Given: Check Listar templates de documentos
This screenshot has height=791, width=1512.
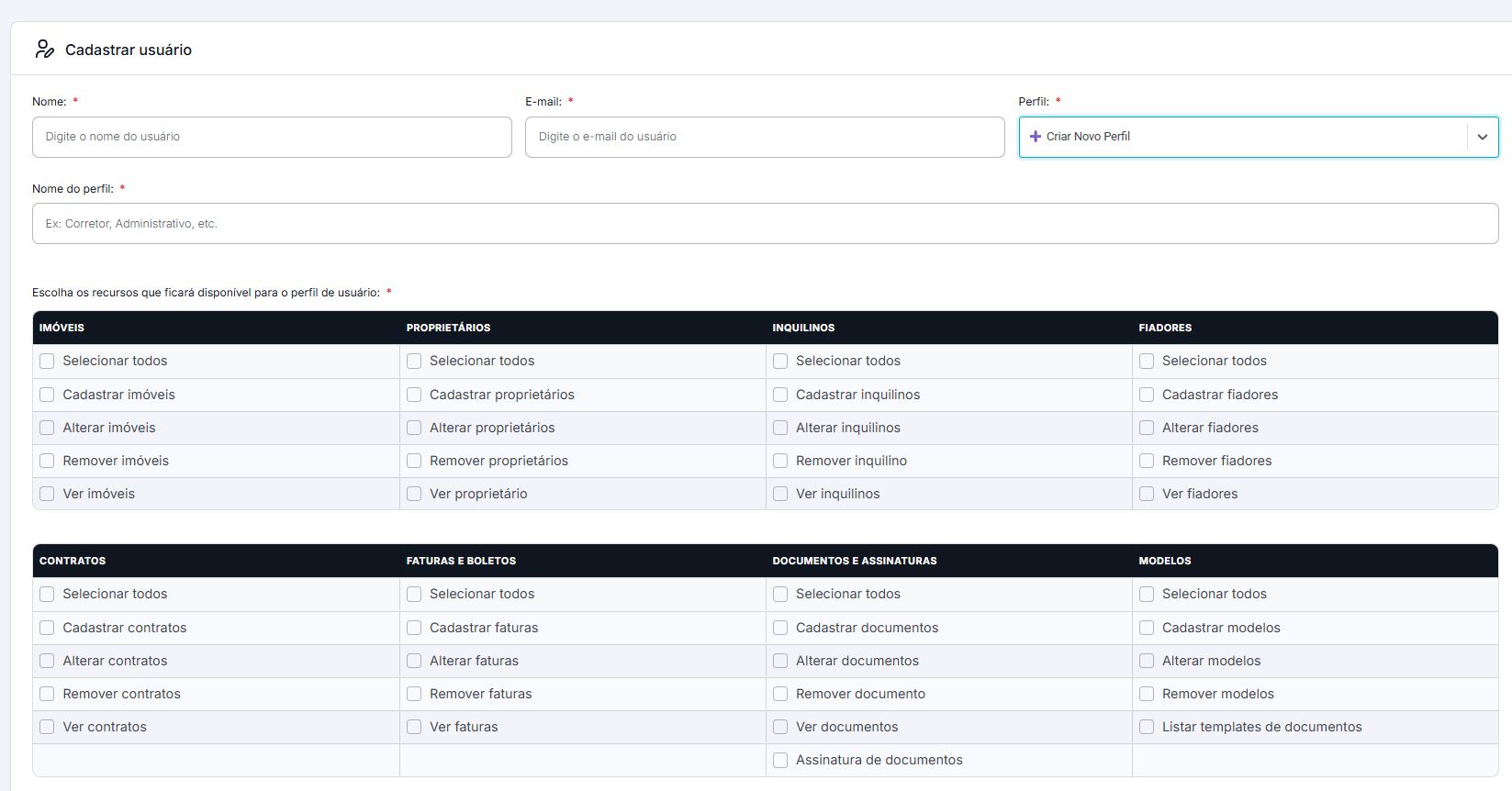Looking at the screenshot, I should (1147, 727).
